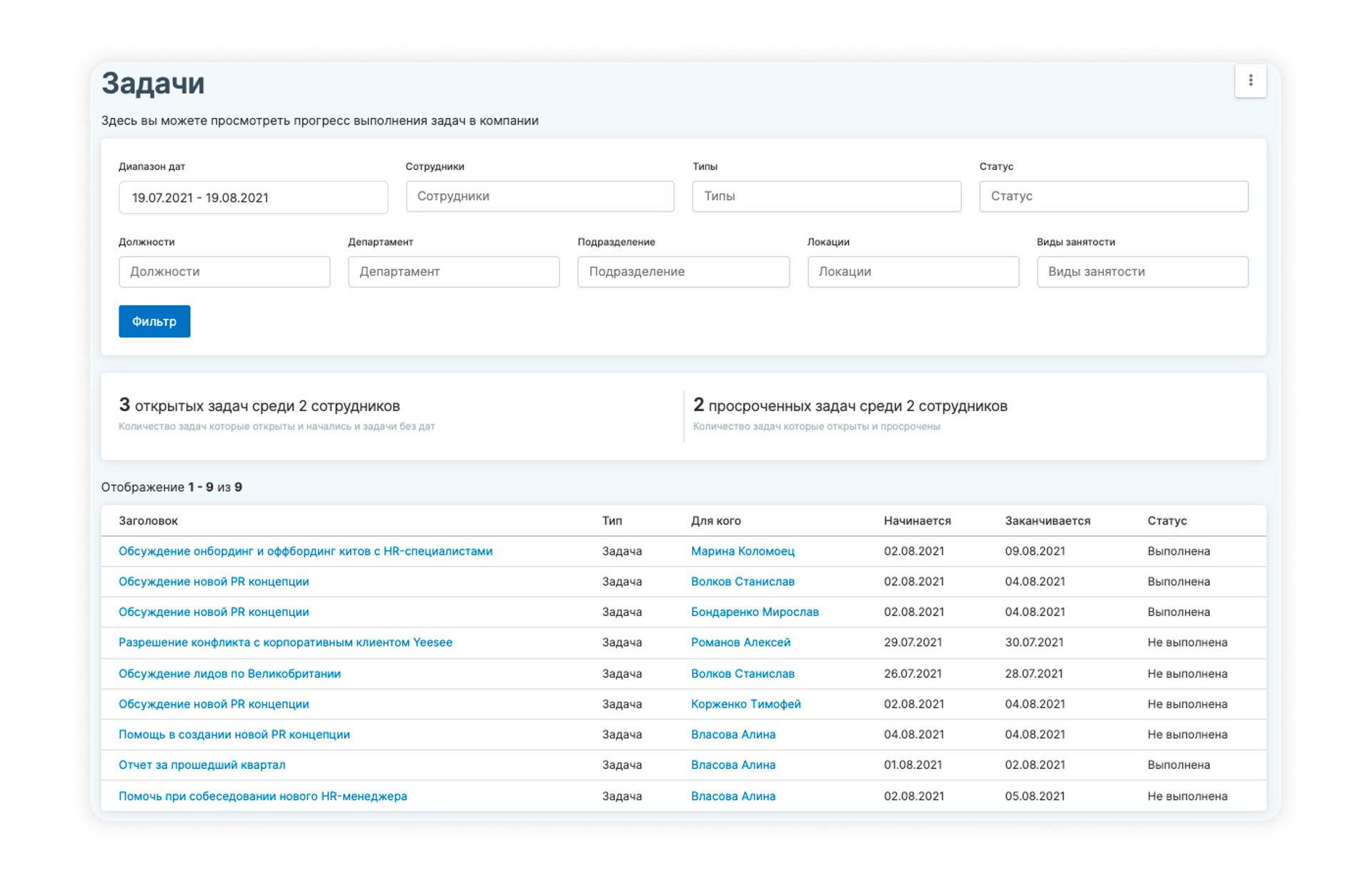Click start date 29.07.2021 of Романов Алексей row
The image size is (1372, 882).
pos(913,643)
